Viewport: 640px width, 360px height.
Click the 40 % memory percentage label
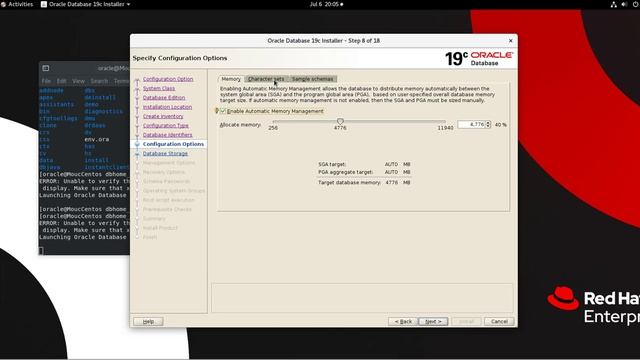coord(501,125)
